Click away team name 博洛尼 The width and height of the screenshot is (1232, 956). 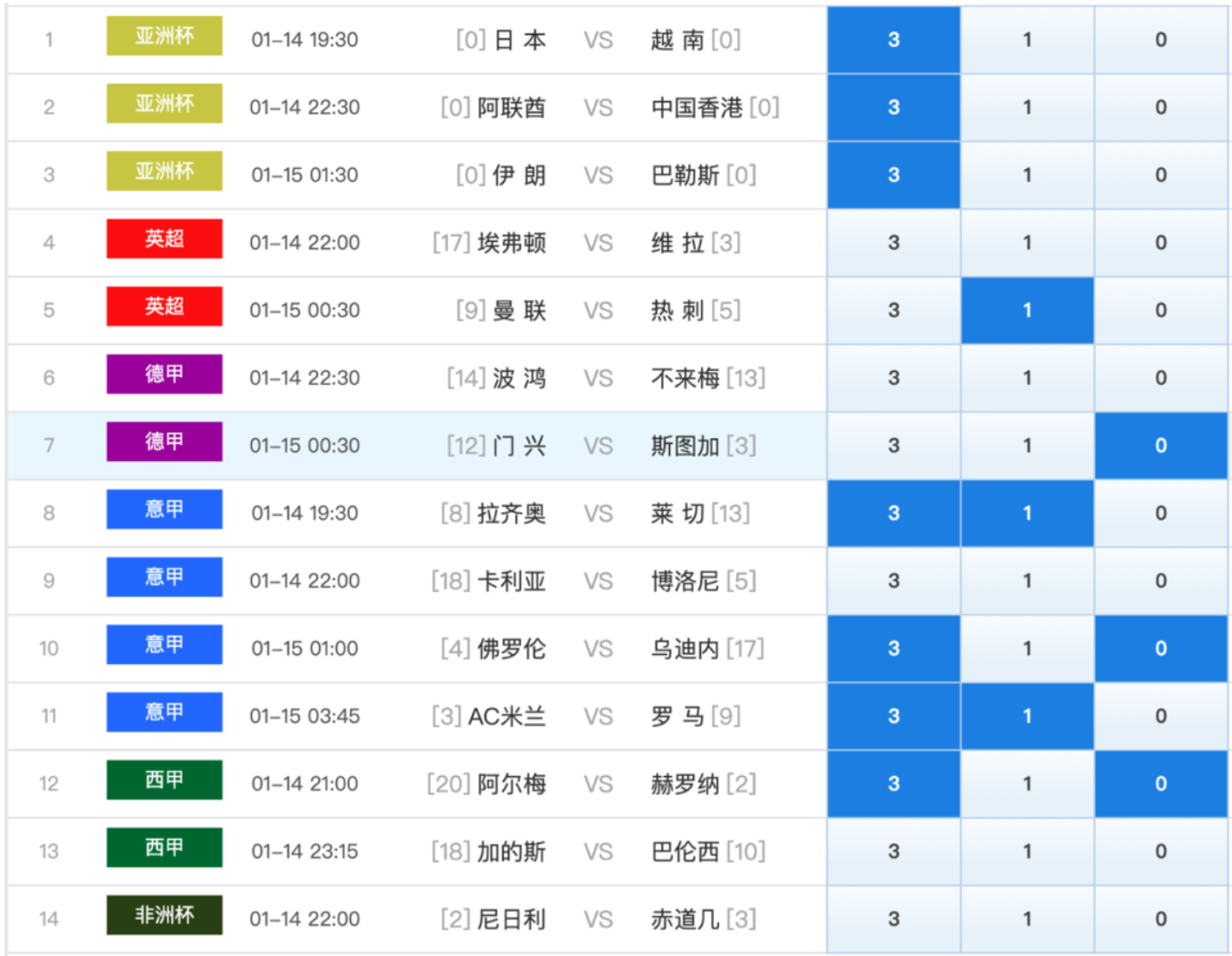click(686, 581)
